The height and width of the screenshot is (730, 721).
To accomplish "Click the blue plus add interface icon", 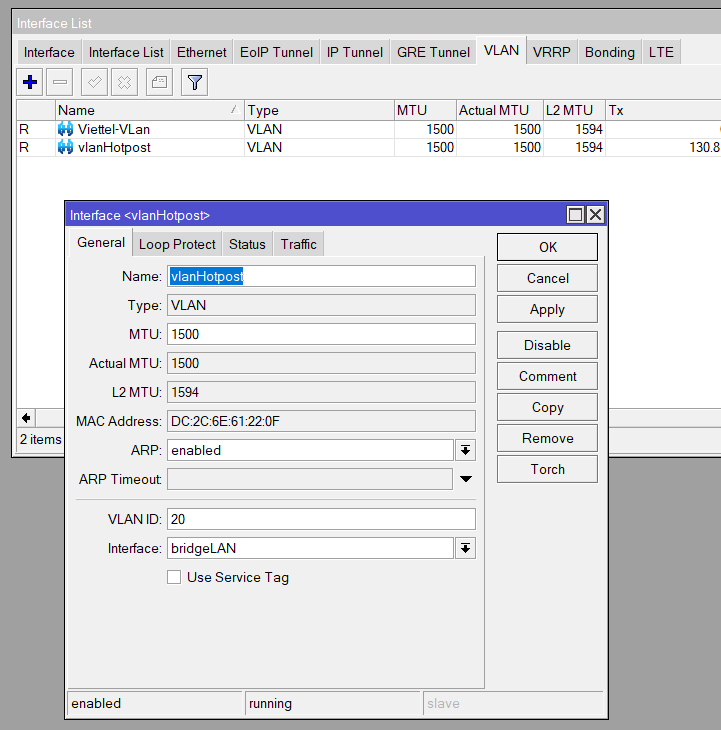I will pos(30,83).
